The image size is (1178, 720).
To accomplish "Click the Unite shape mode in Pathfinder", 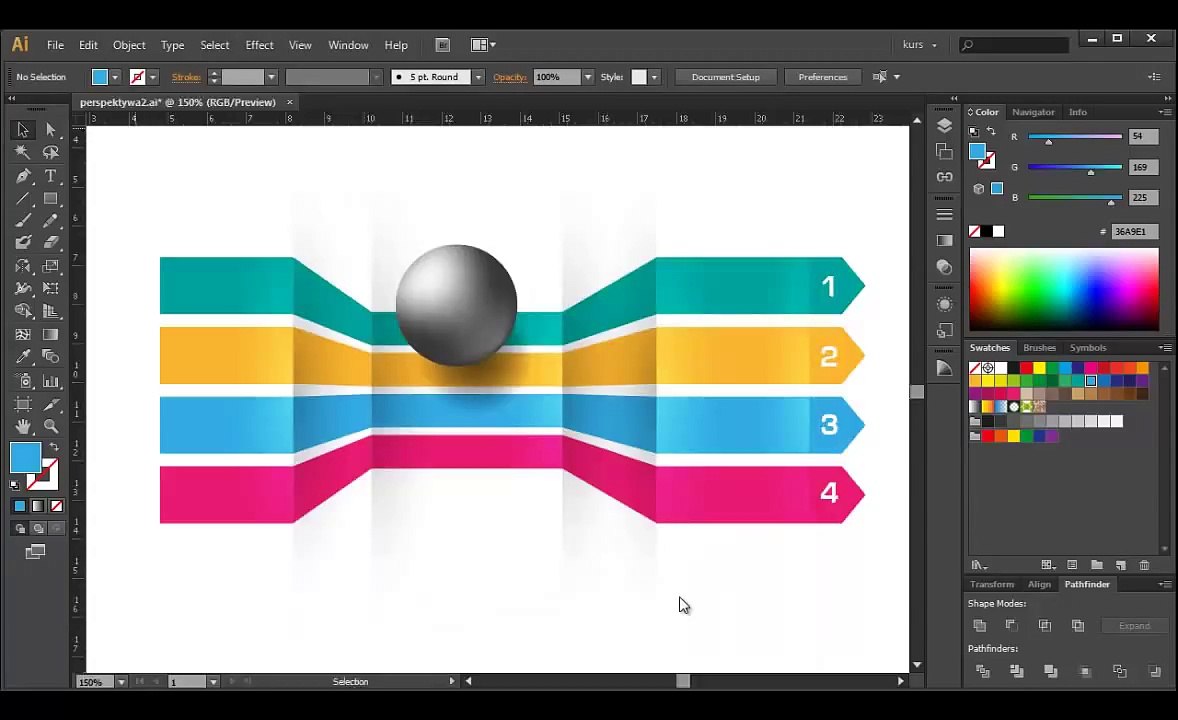I will [980, 625].
